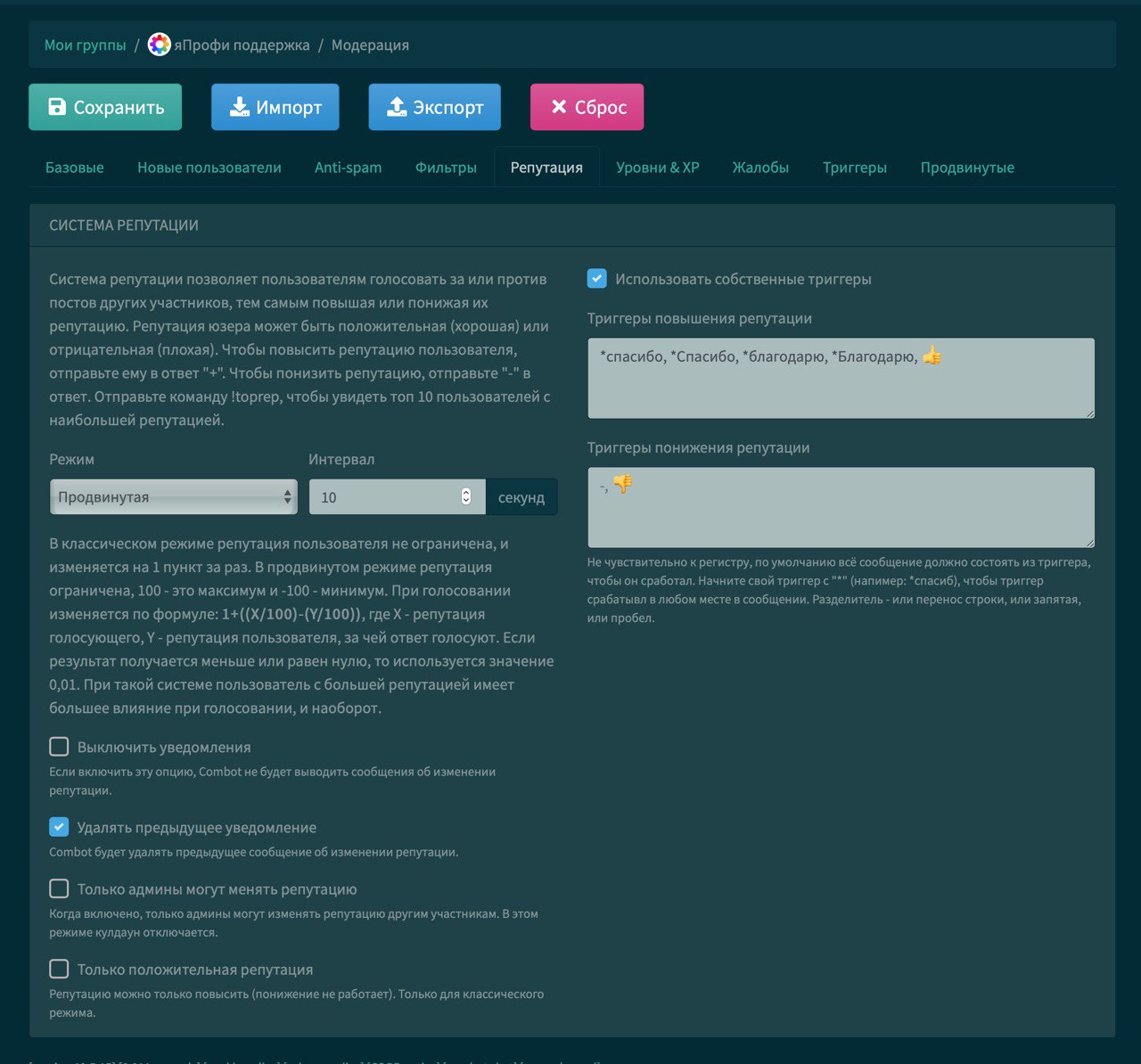Click the Экспорт button label

pyautogui.click(x=448, y=108)
